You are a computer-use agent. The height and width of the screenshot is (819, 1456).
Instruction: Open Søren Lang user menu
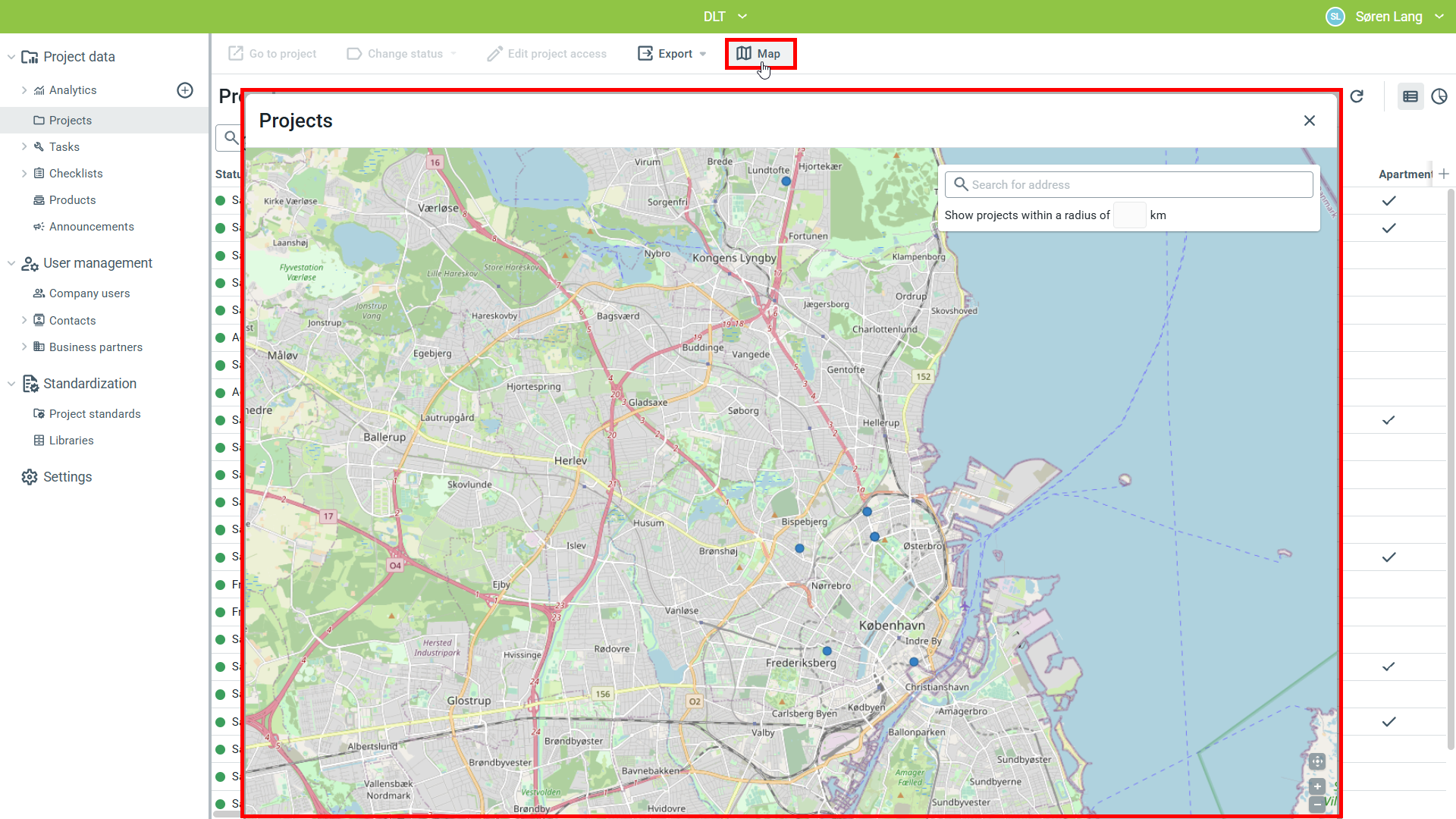[x=1388, y=17]
